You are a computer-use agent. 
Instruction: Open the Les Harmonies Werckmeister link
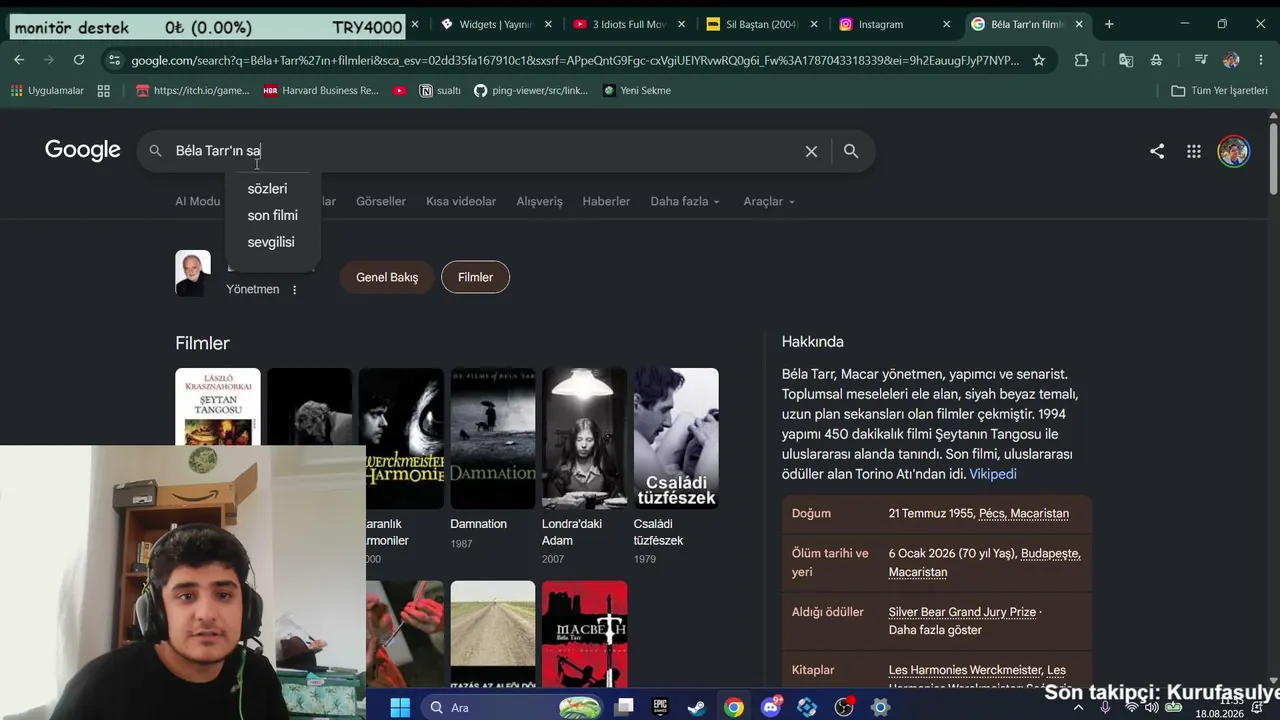pos(965,670)
